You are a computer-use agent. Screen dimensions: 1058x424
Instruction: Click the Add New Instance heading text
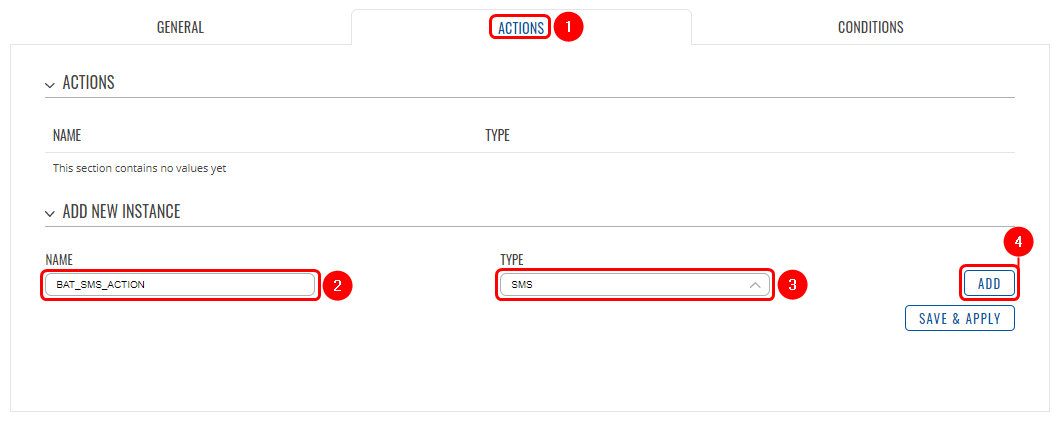coord(121,212)
